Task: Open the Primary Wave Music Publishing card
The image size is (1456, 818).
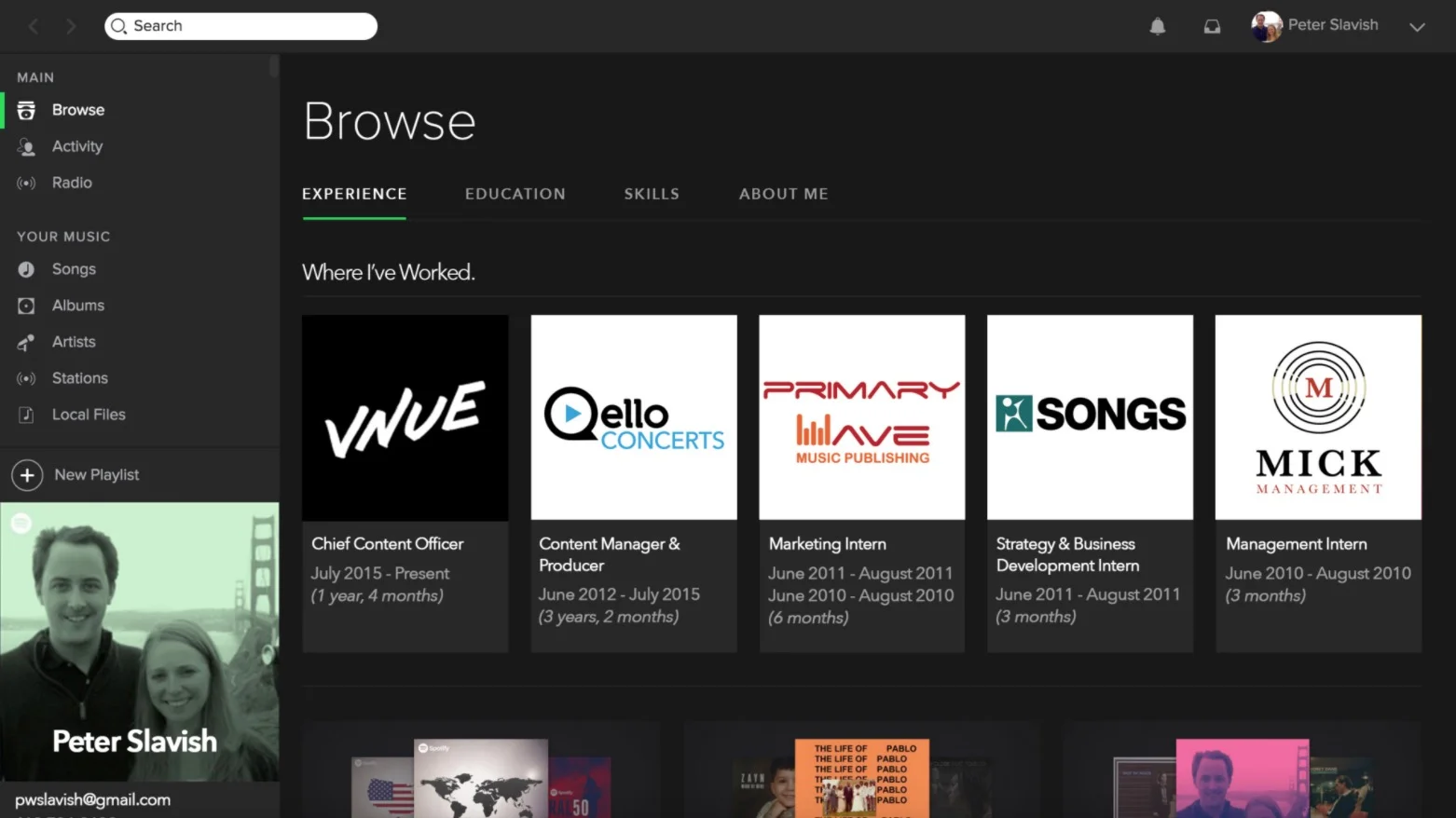Action: [x=862, y=417]
